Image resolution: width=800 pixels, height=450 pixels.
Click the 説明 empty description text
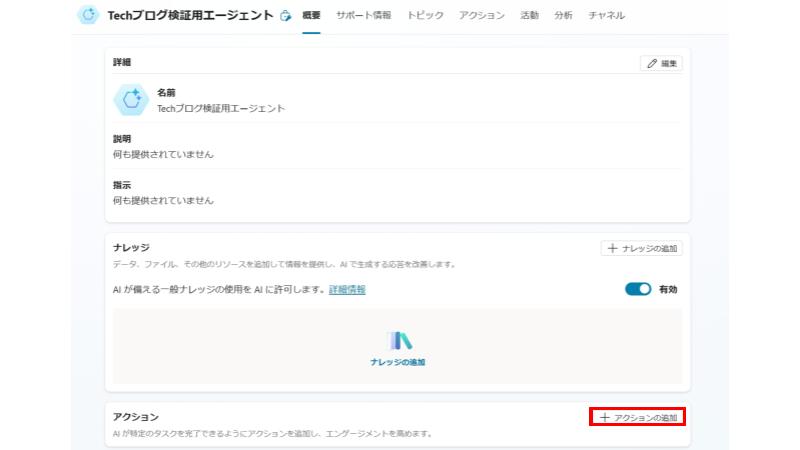pos(163,154)
